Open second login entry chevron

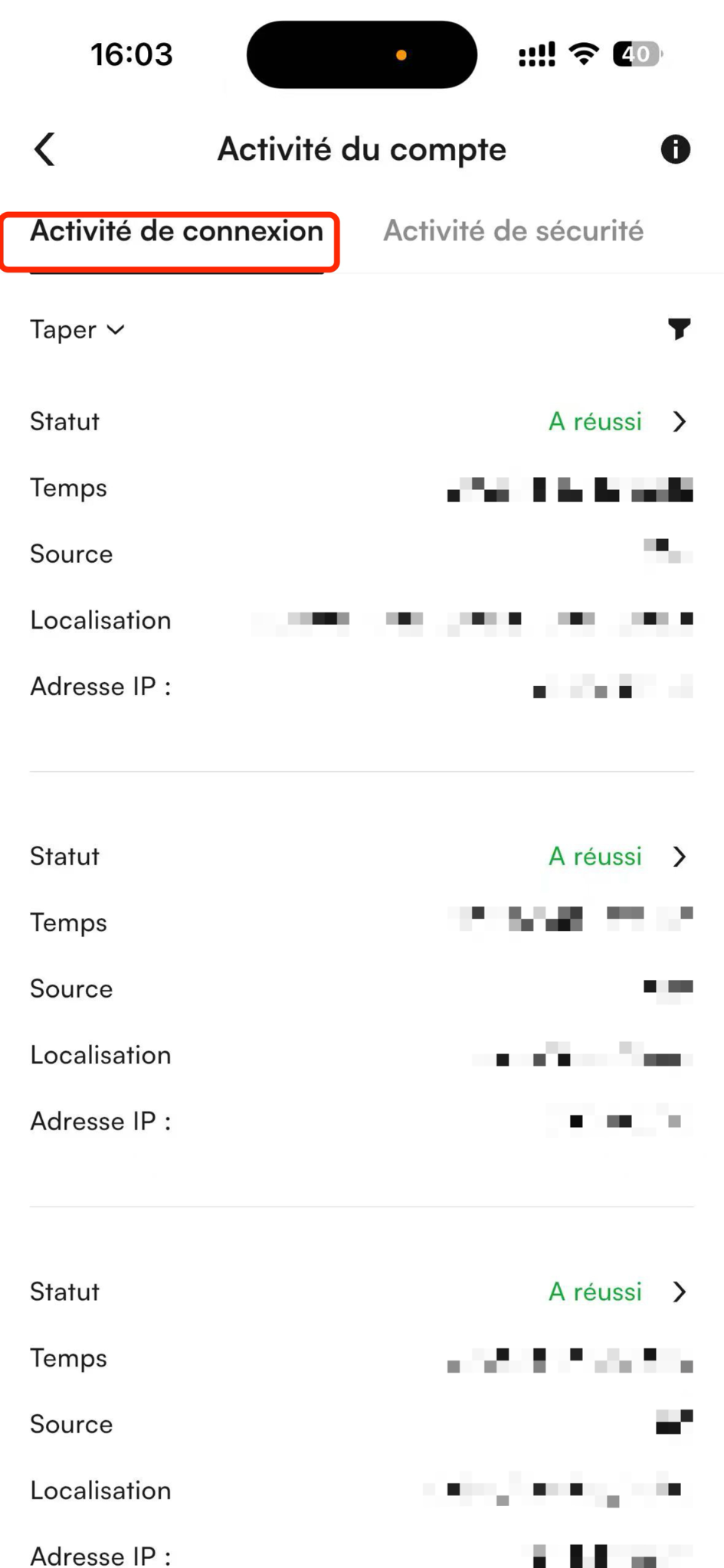679,857
